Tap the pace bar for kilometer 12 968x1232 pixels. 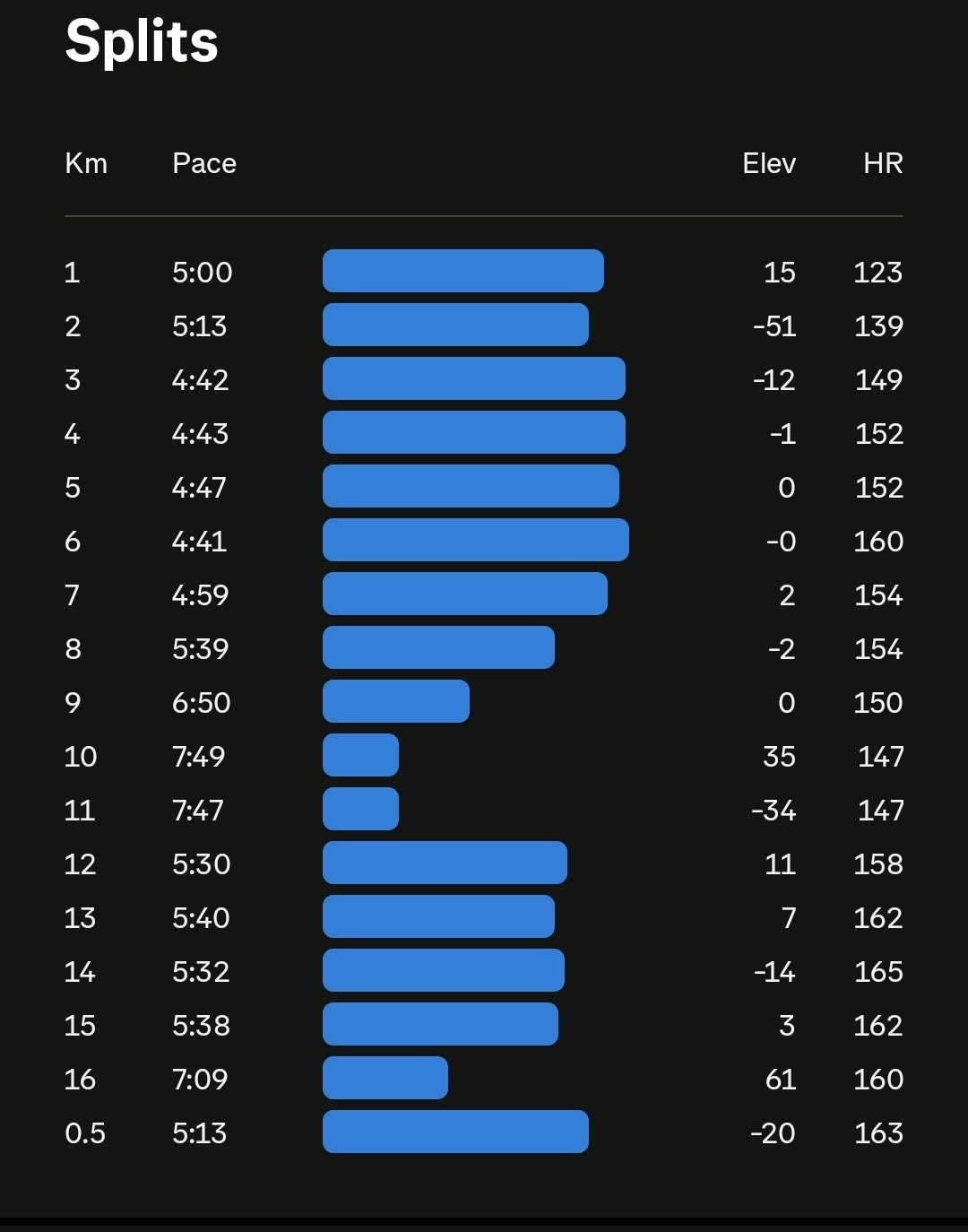click(445, 863)
